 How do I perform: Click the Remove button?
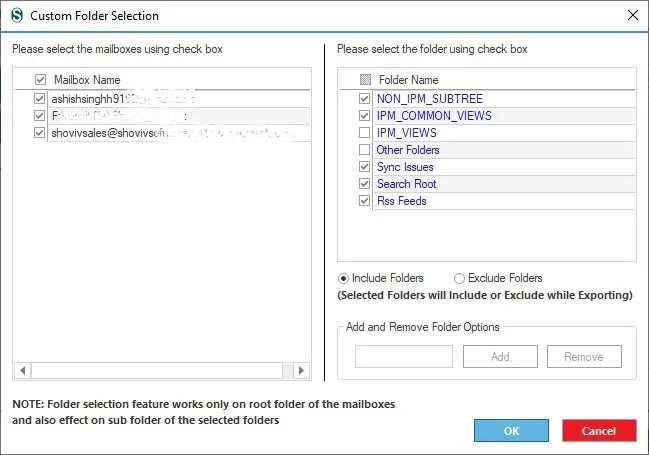[584, 356]
